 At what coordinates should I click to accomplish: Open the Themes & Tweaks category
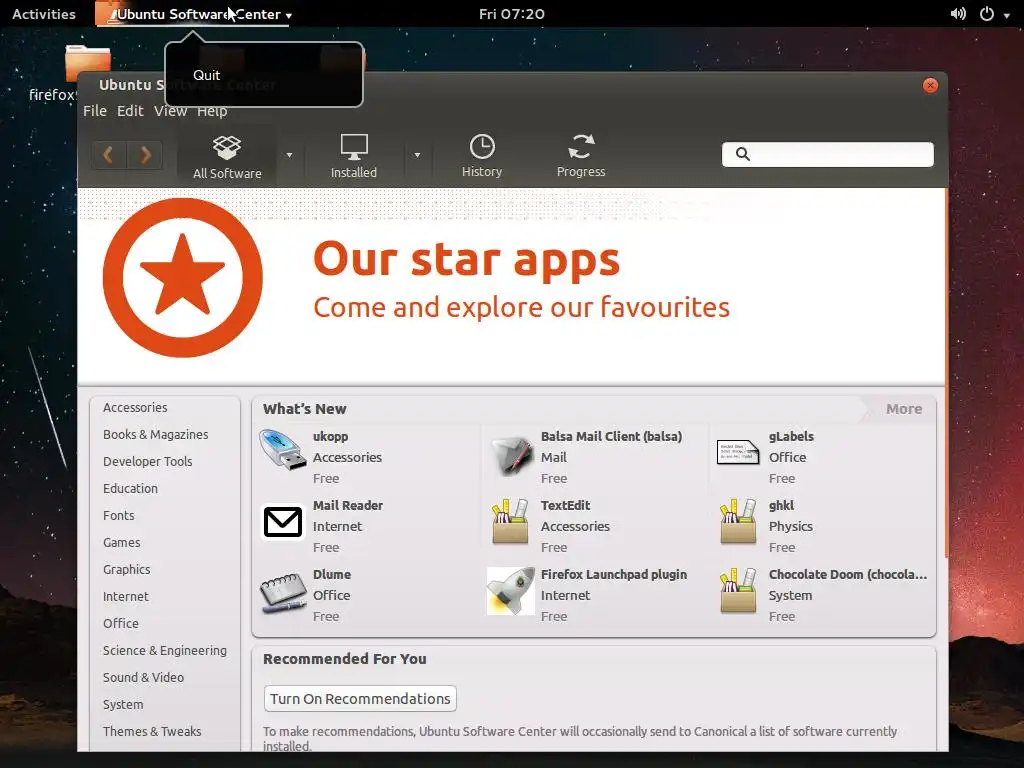pos(152,731)
